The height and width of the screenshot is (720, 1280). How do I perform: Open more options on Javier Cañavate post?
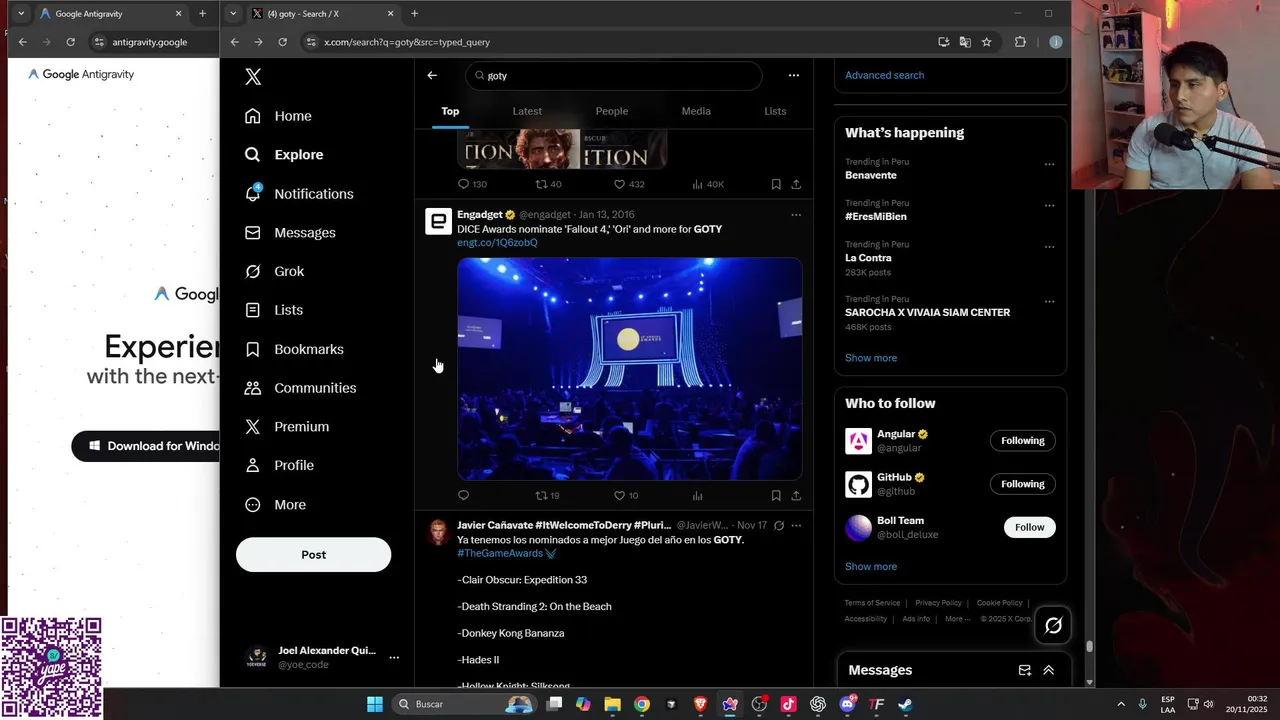pyautogui.click(x=796, y=525)
